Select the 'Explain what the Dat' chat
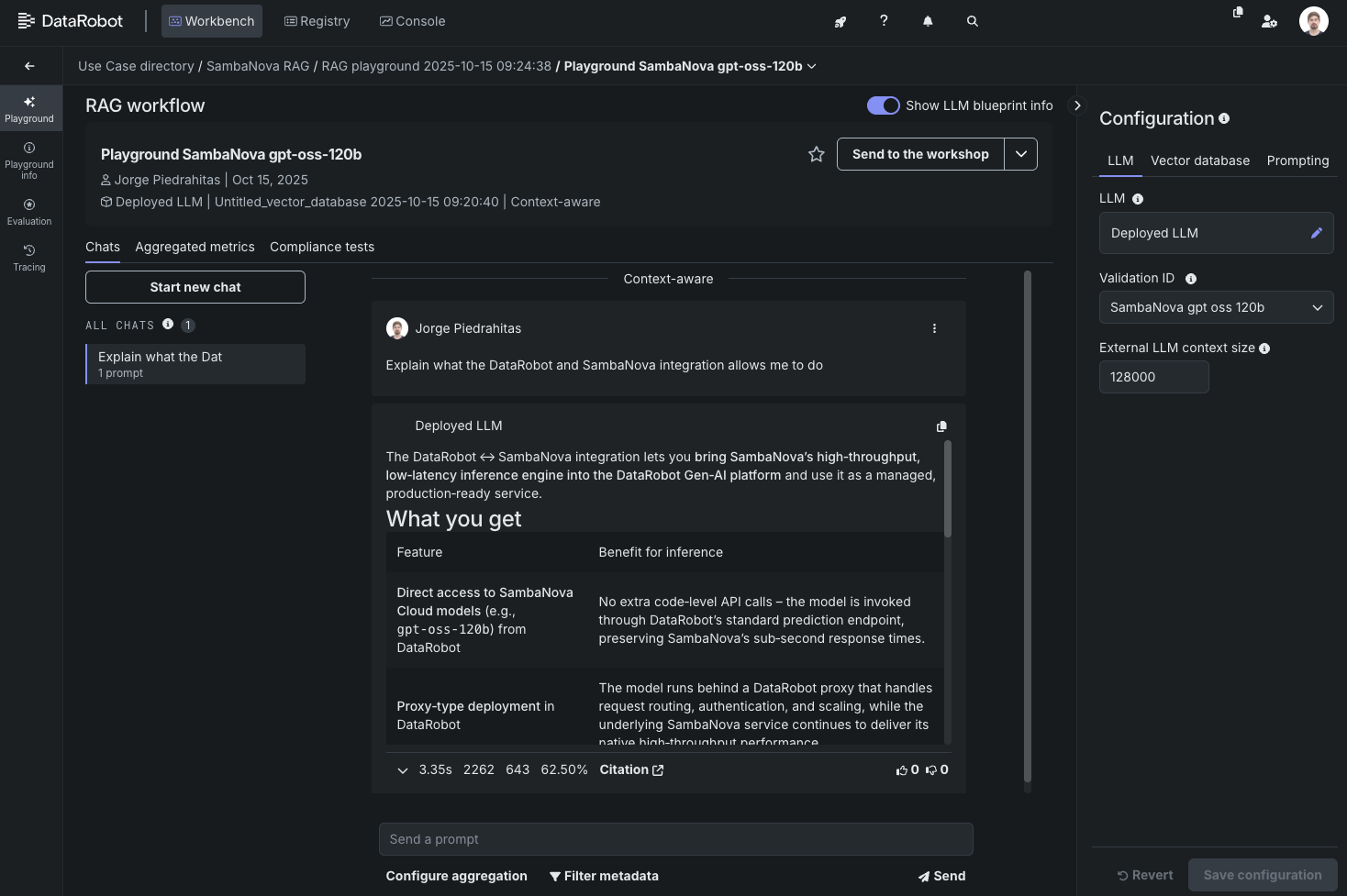This screenshot has height=896, width=1347. click(195, 364)
